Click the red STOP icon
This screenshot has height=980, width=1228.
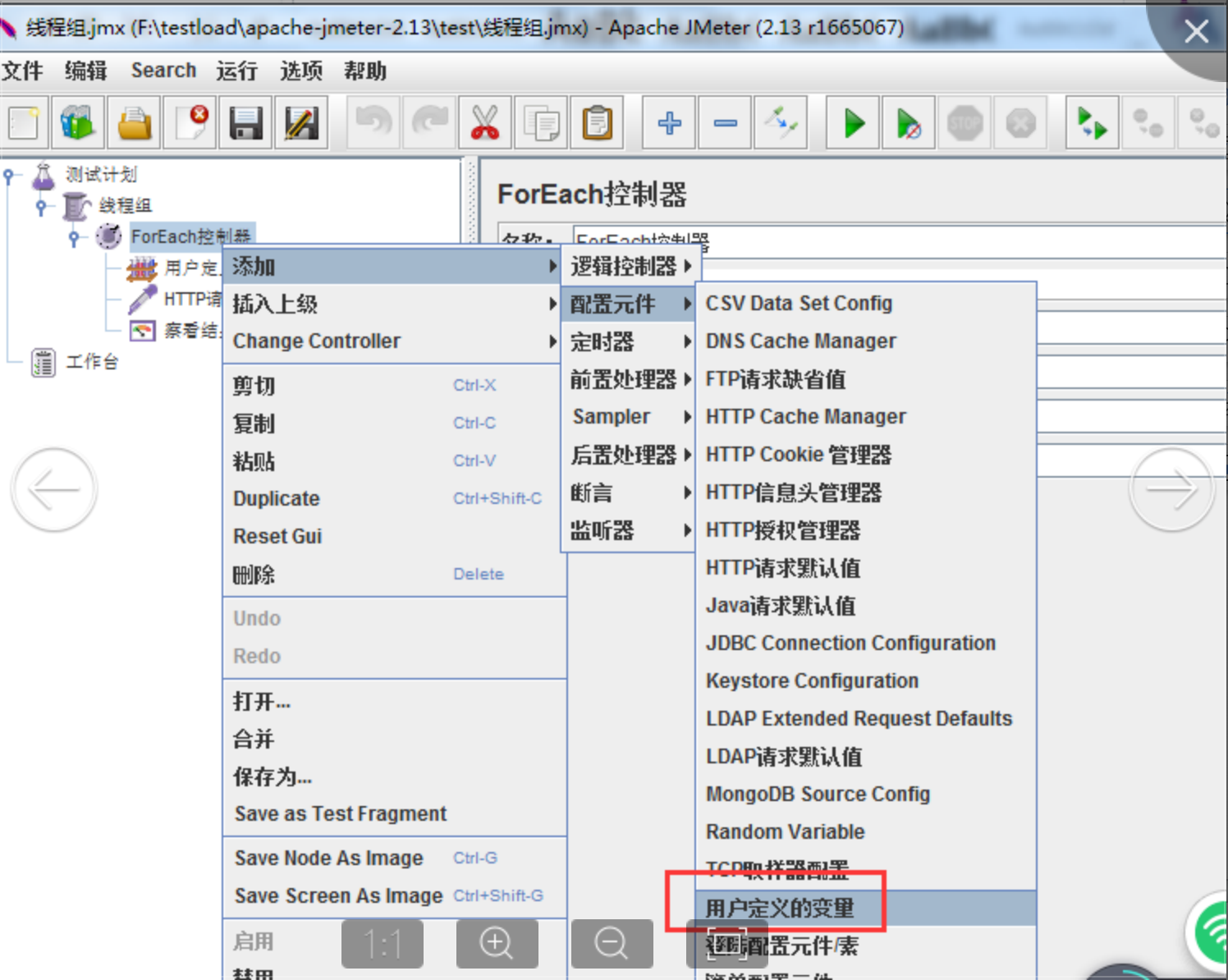(965, 123)
